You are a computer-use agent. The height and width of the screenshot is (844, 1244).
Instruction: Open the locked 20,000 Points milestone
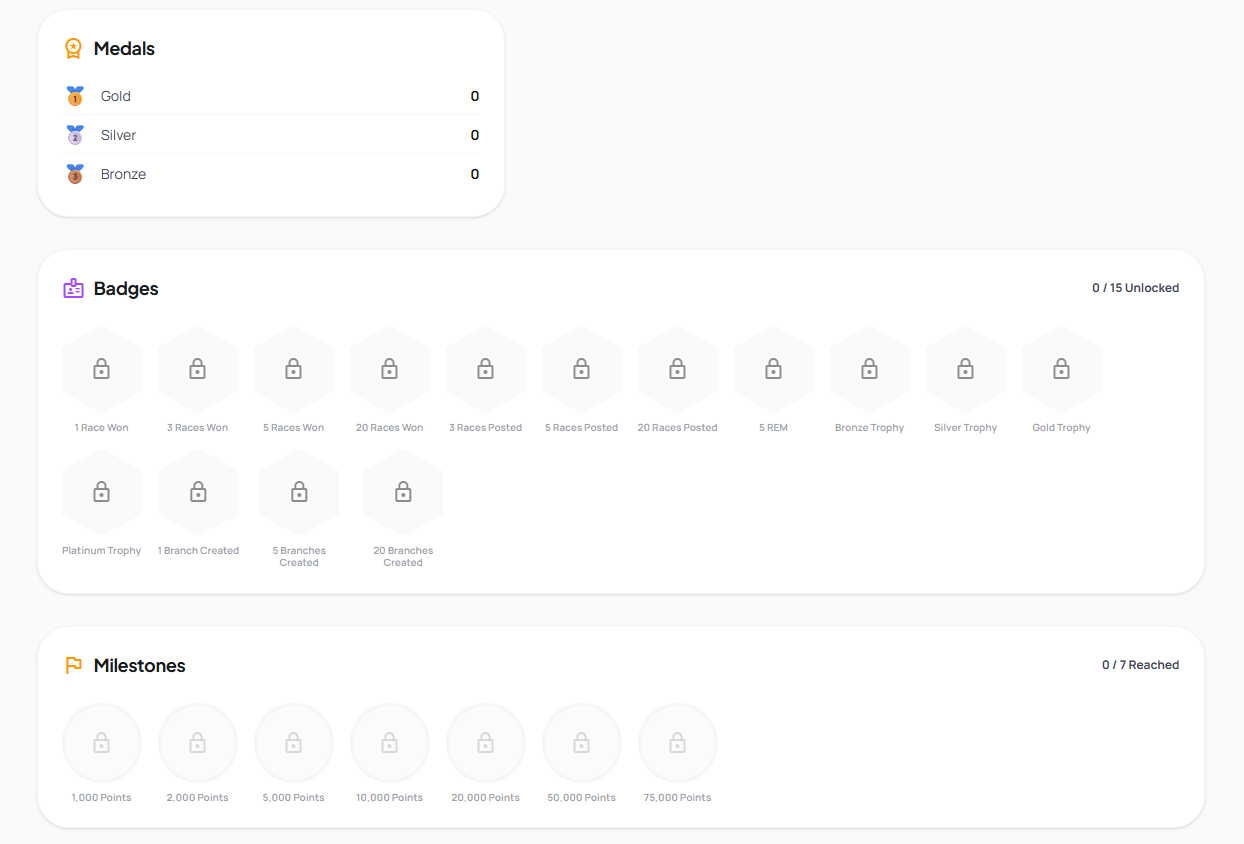tap(486, 743)
